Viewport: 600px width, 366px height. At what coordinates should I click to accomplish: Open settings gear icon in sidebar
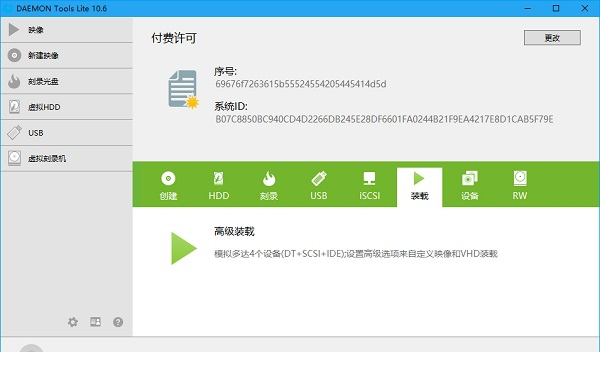(73, 322)
